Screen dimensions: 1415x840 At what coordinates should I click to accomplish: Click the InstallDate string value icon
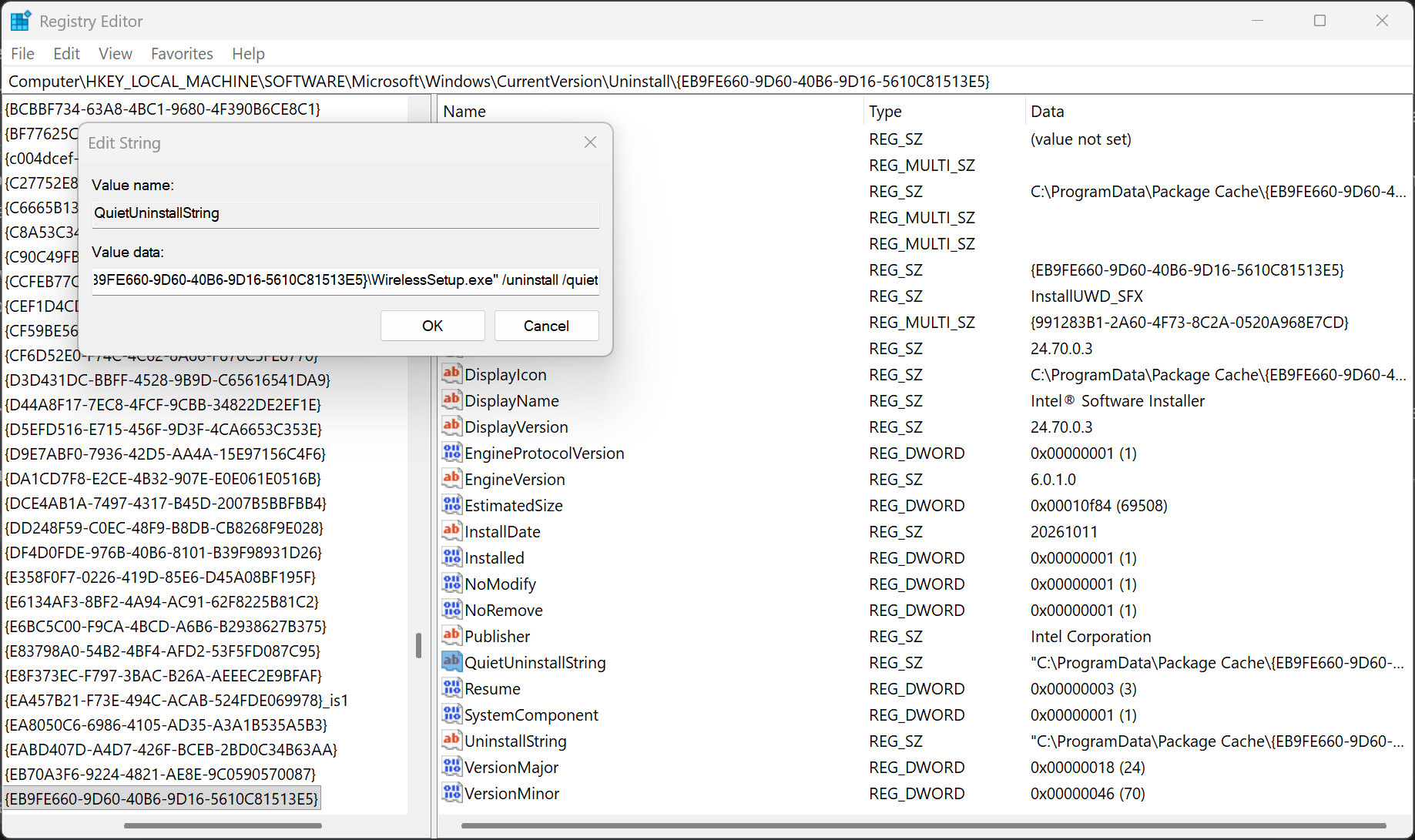pyautogui.click(x=451, y=531)
